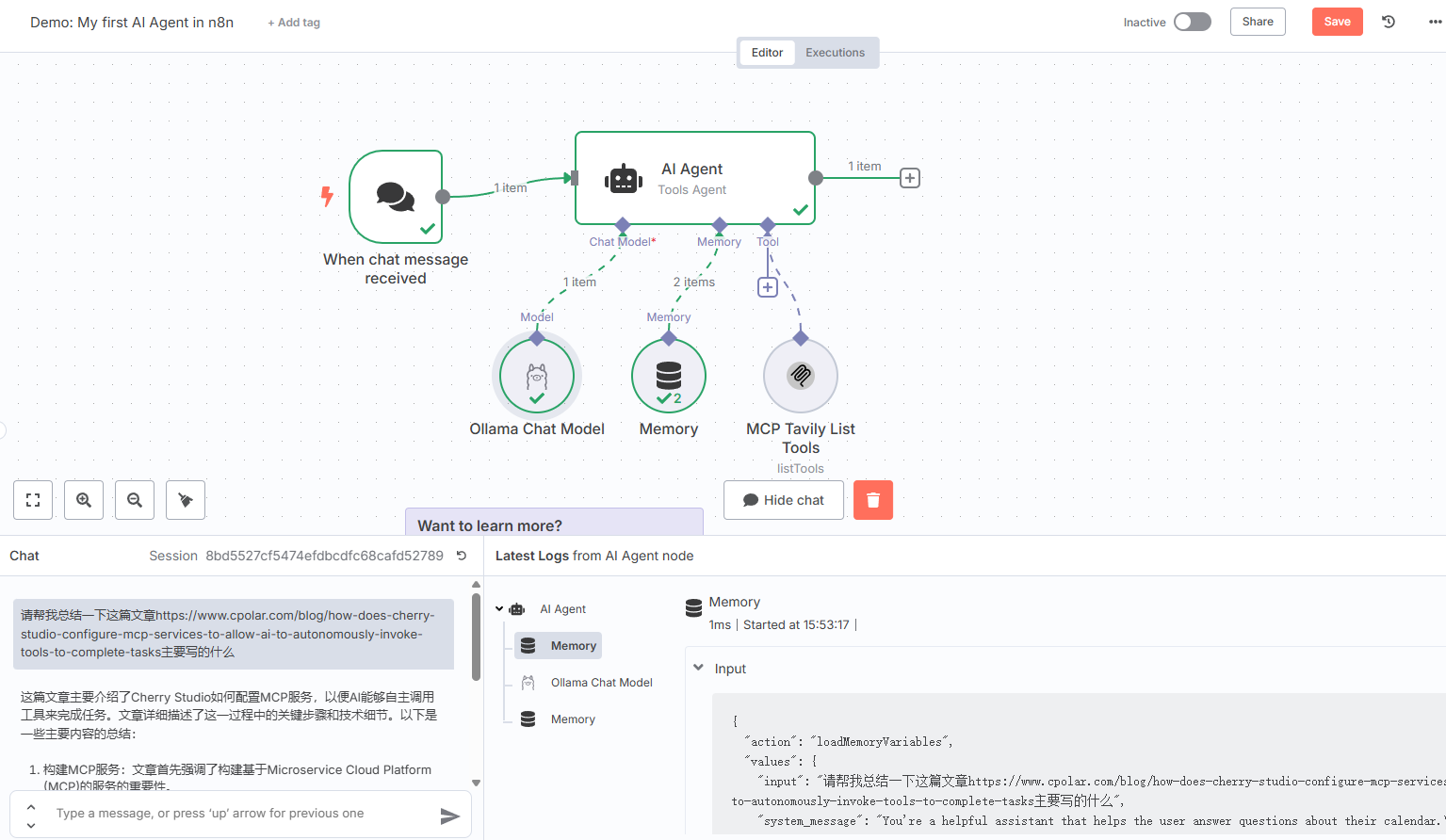Open the workflow history clock icon
This screenshot has width=1446, height=840.
click(1389, 22)
